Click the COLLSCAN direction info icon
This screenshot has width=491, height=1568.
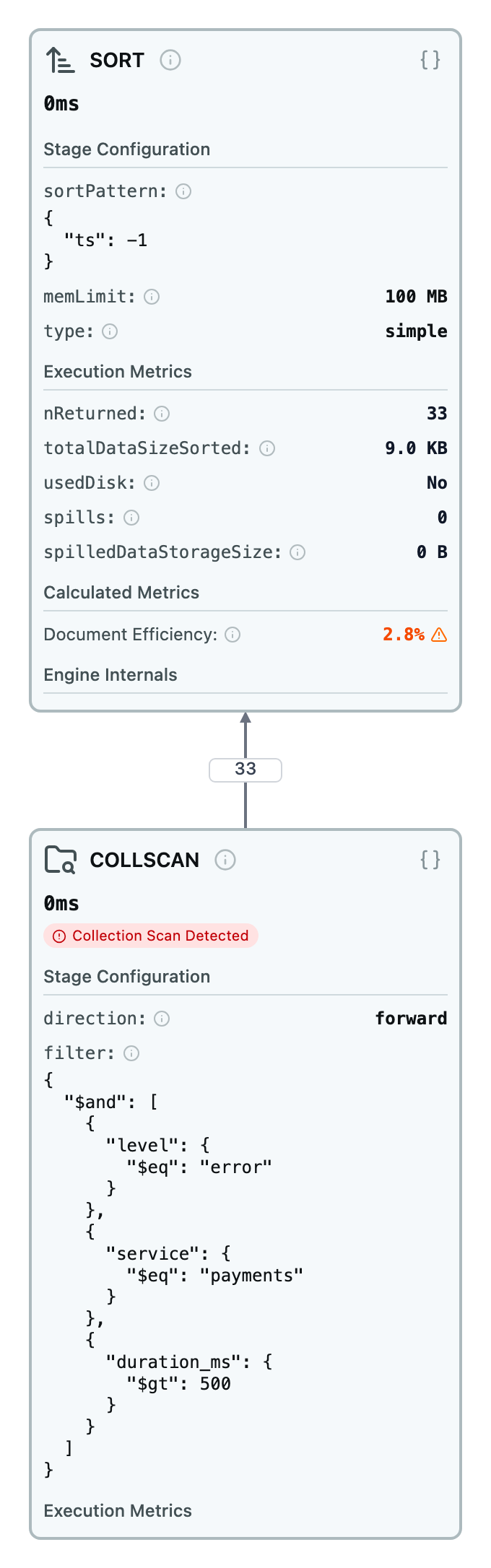click(x=162, y=1019)
